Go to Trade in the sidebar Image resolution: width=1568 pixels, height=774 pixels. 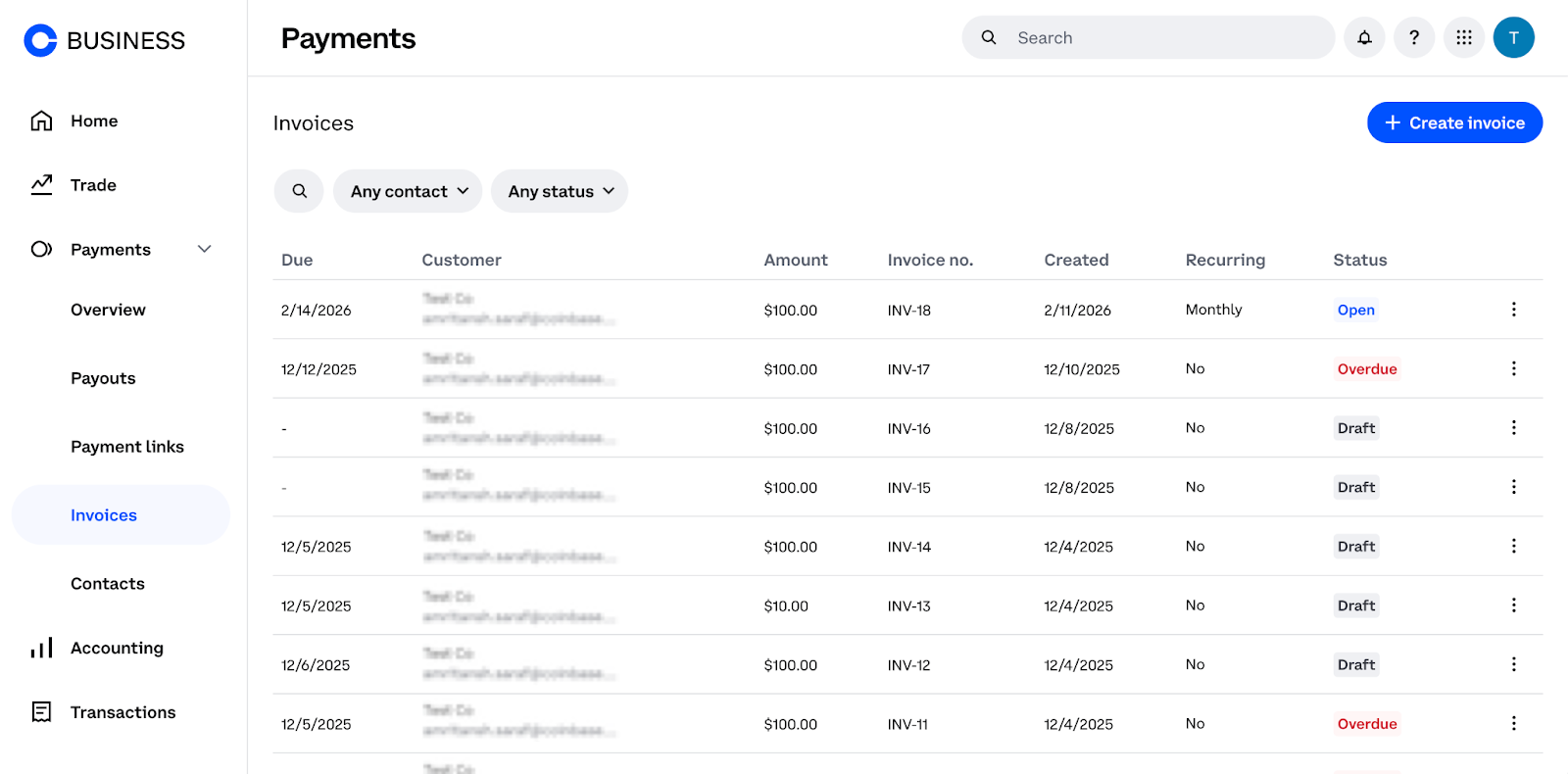click(x=93, y=185)
